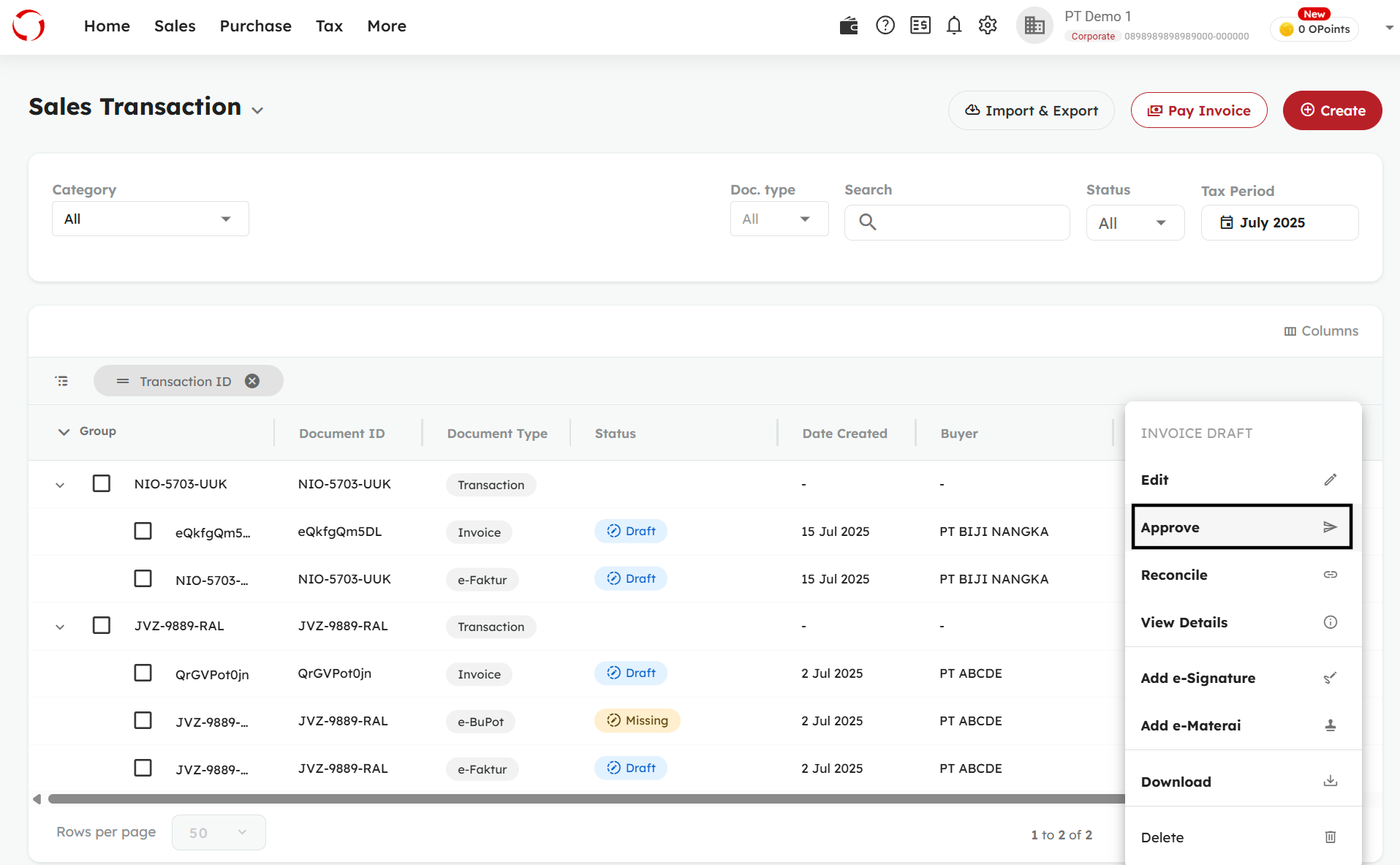This screenshot has width=1400, height=865.
Task: Choose Approve from the invoice draft menu
Action: pos(1241,527)
